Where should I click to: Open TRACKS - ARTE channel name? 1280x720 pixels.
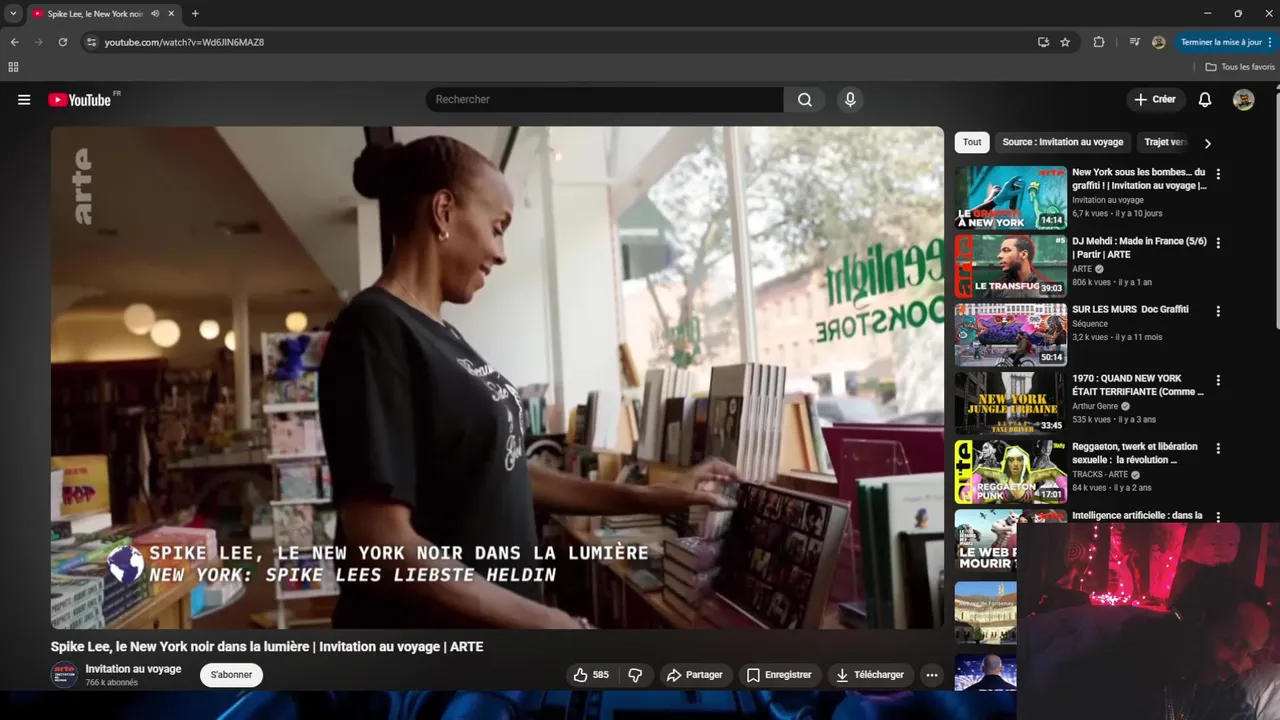click(1100, 474)
